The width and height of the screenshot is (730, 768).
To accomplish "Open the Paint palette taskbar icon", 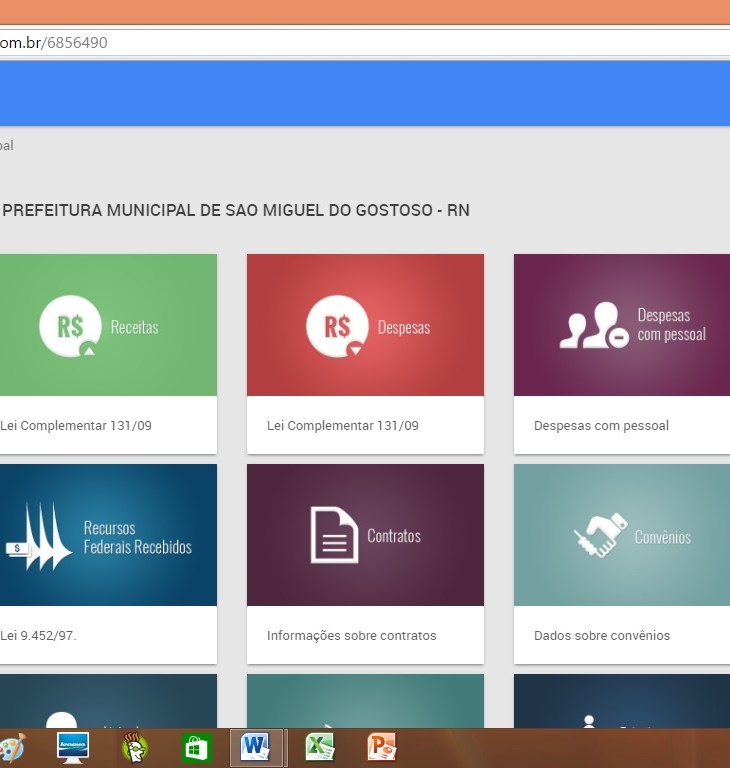I will (12, 747).
